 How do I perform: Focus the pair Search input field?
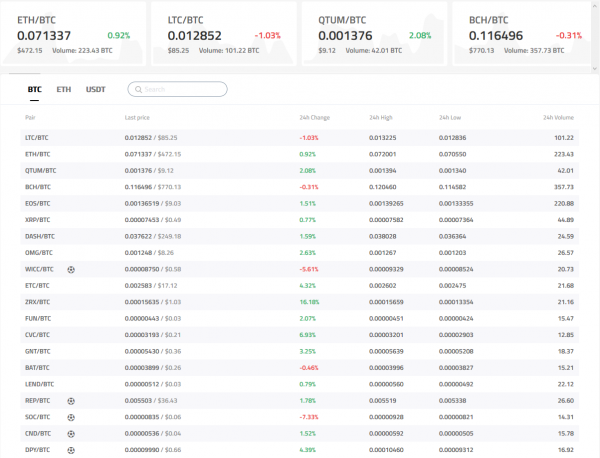pyautogui.click(x=177, y=89)
